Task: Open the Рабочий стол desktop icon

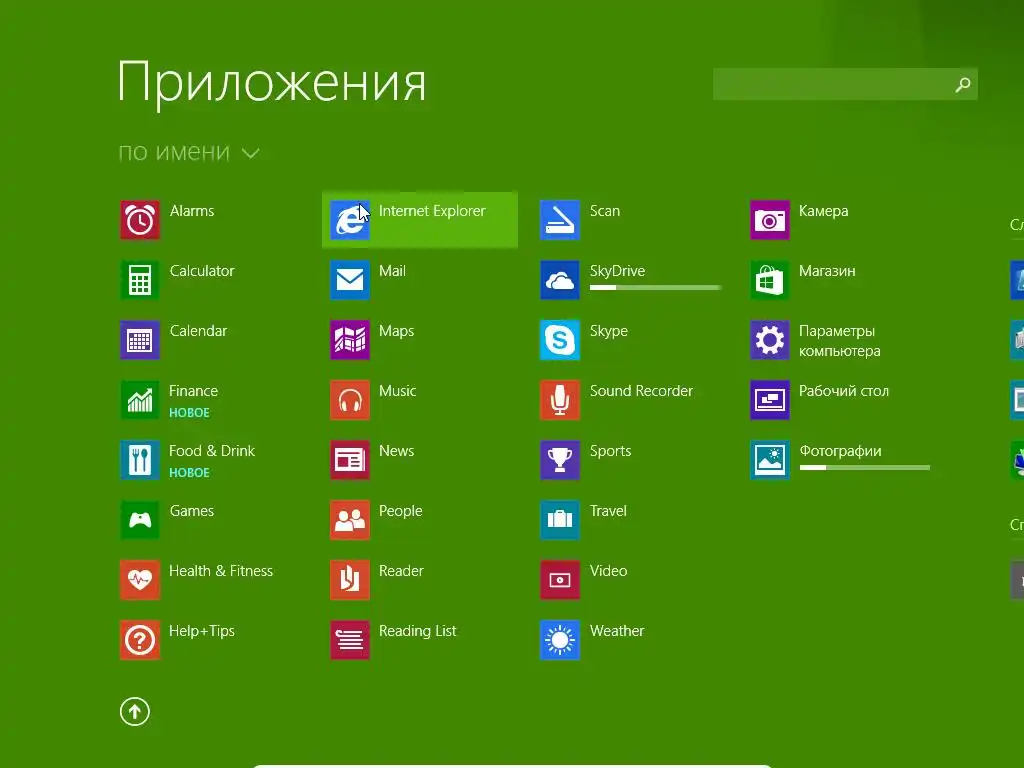Action: [x=770, y=400]
